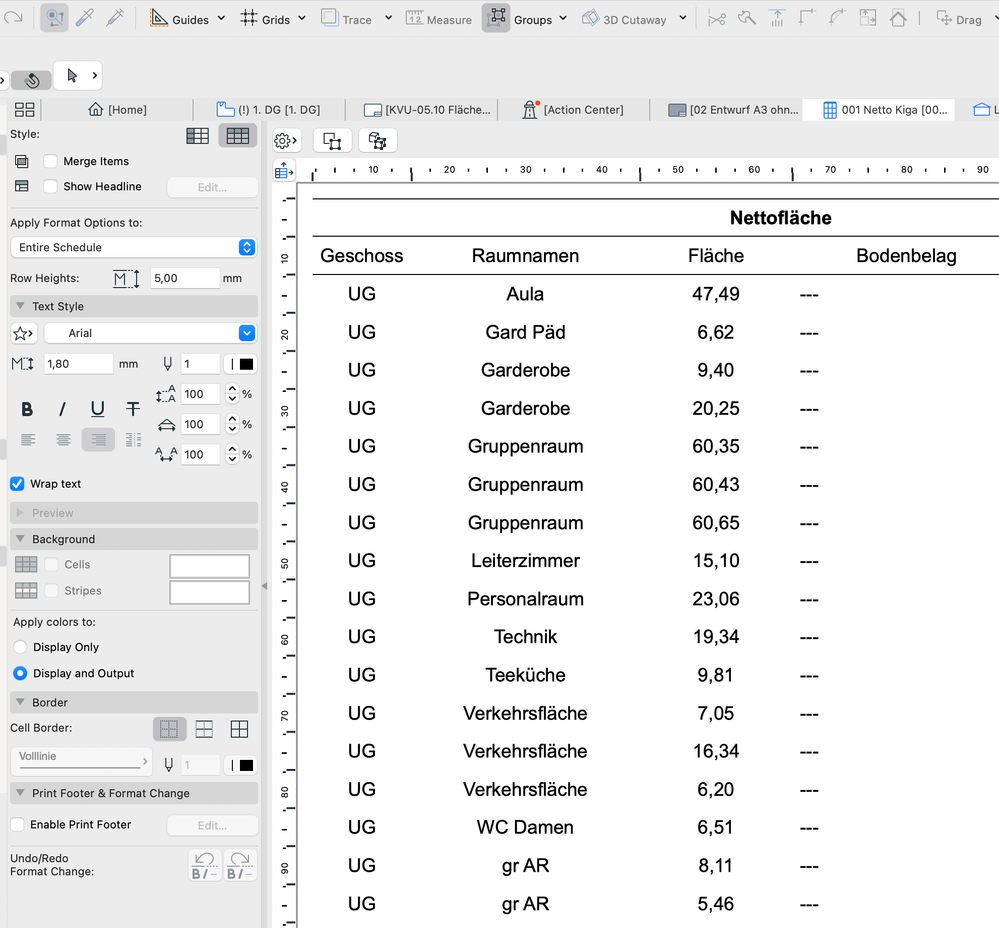Select horizontal-only cell border option
The width and height of the screenshot is (999, 928).
(x=205, y=729)
